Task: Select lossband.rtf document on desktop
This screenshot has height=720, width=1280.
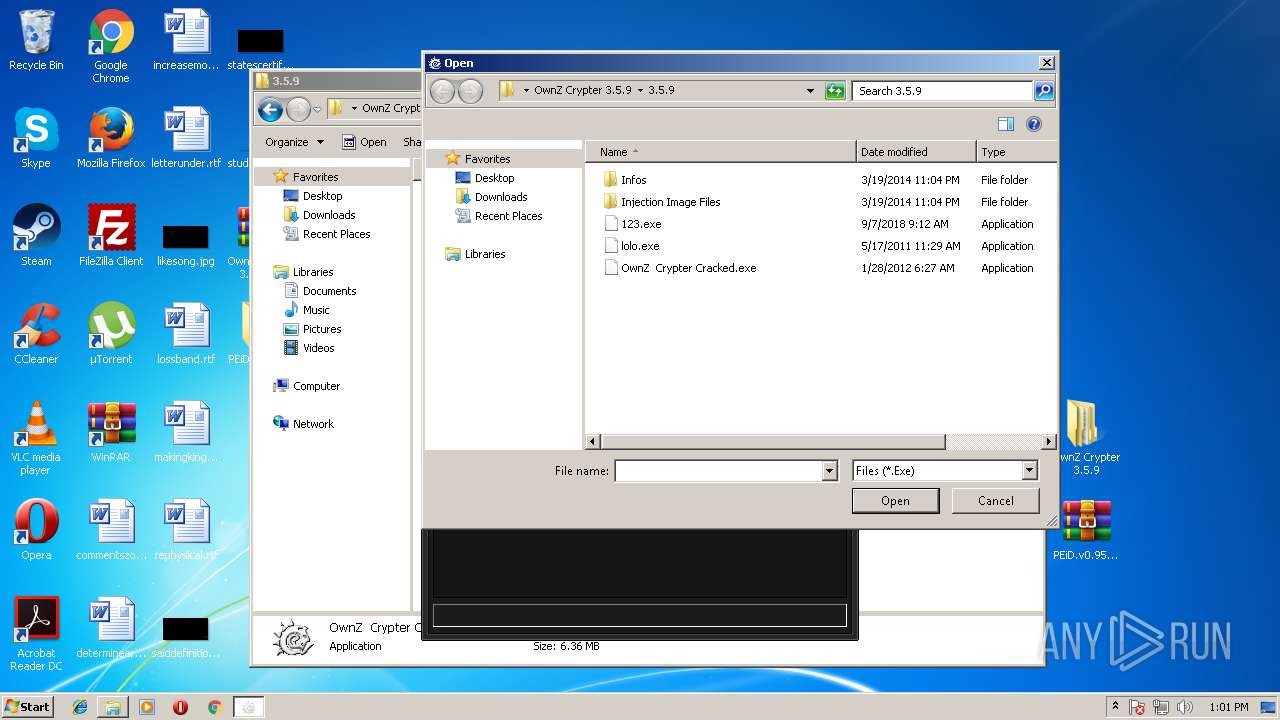Action: 186,334
